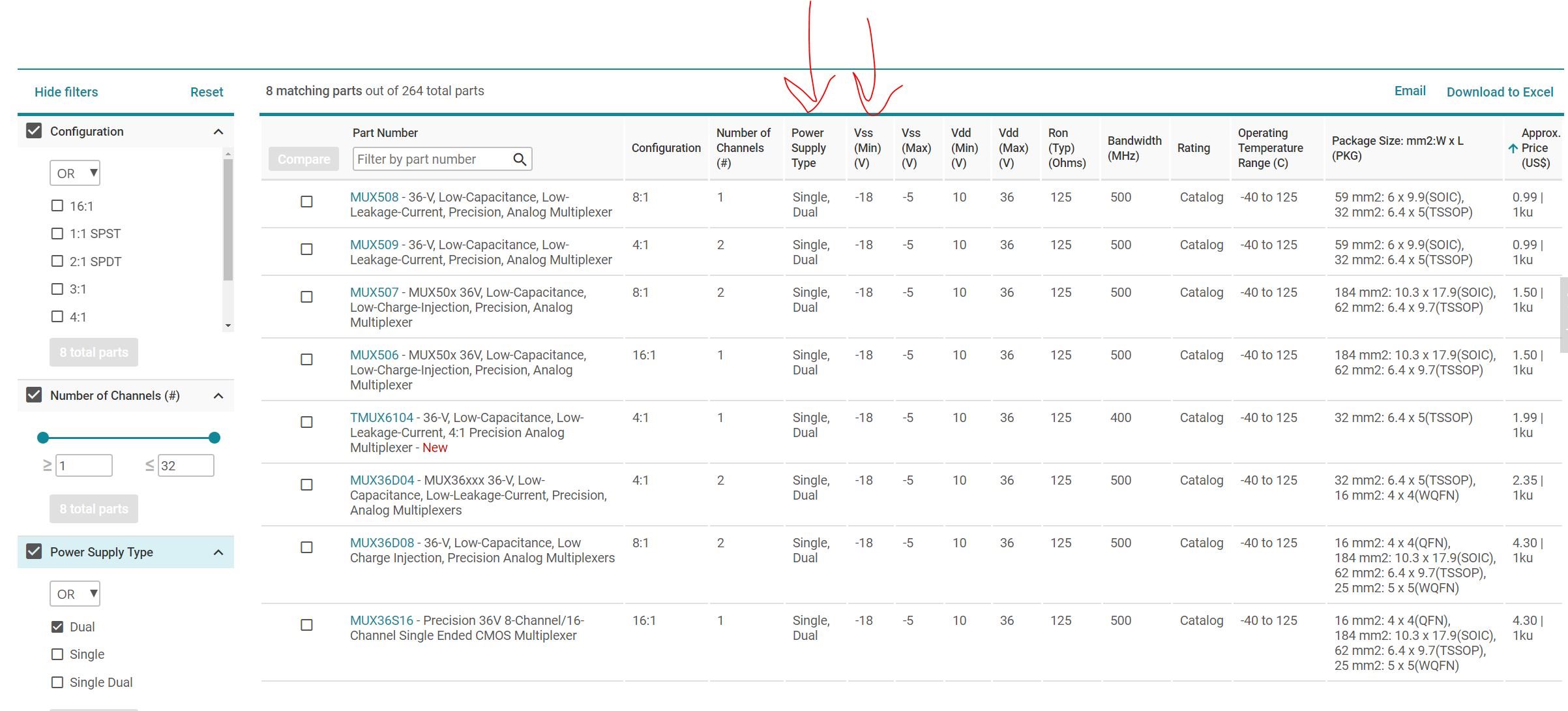Image resolution: width=1568 pixels, height=711 pixels.
Task: Click the left handle of channels slider
Action: (43, 437)
